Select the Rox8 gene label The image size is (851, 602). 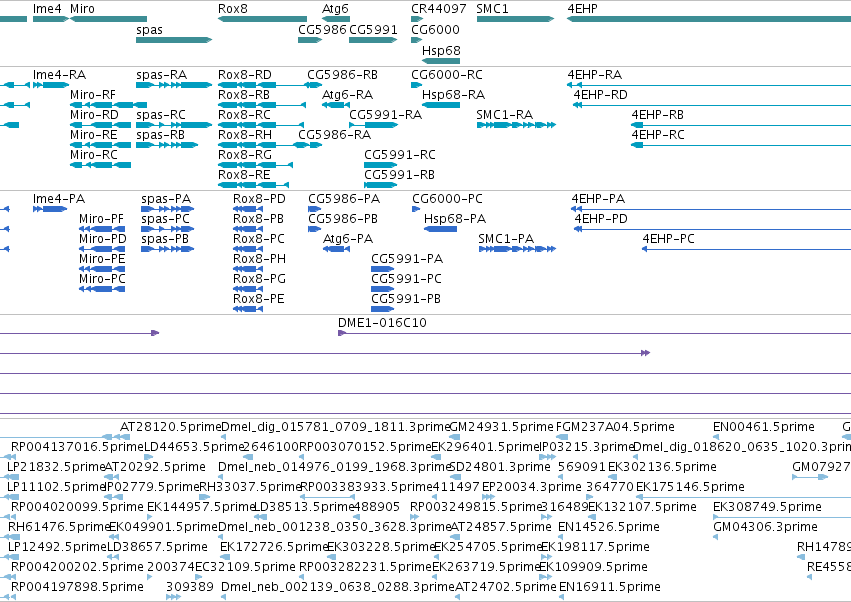point(233,9)
